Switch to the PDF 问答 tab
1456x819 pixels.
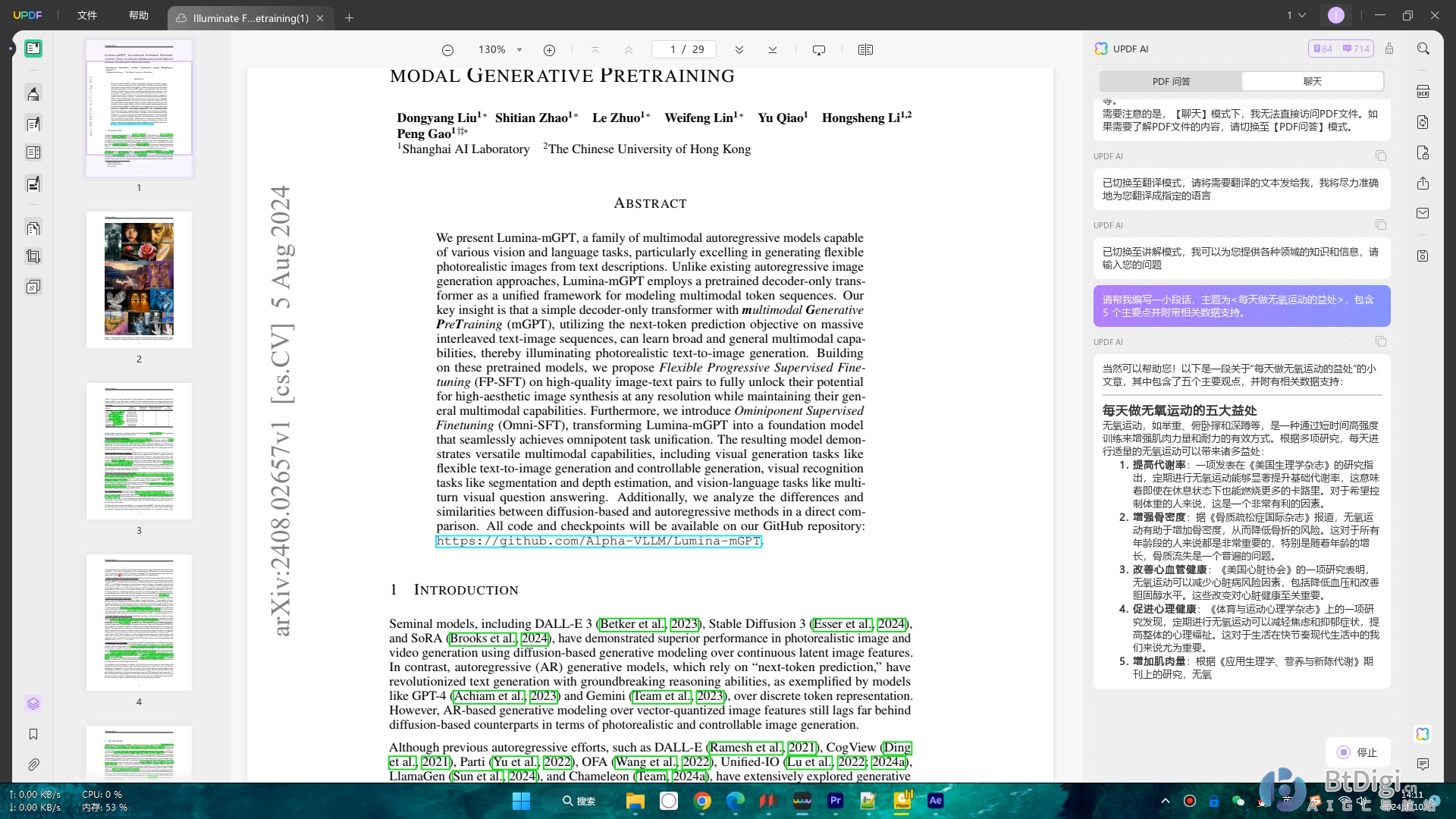[1171, 81]
